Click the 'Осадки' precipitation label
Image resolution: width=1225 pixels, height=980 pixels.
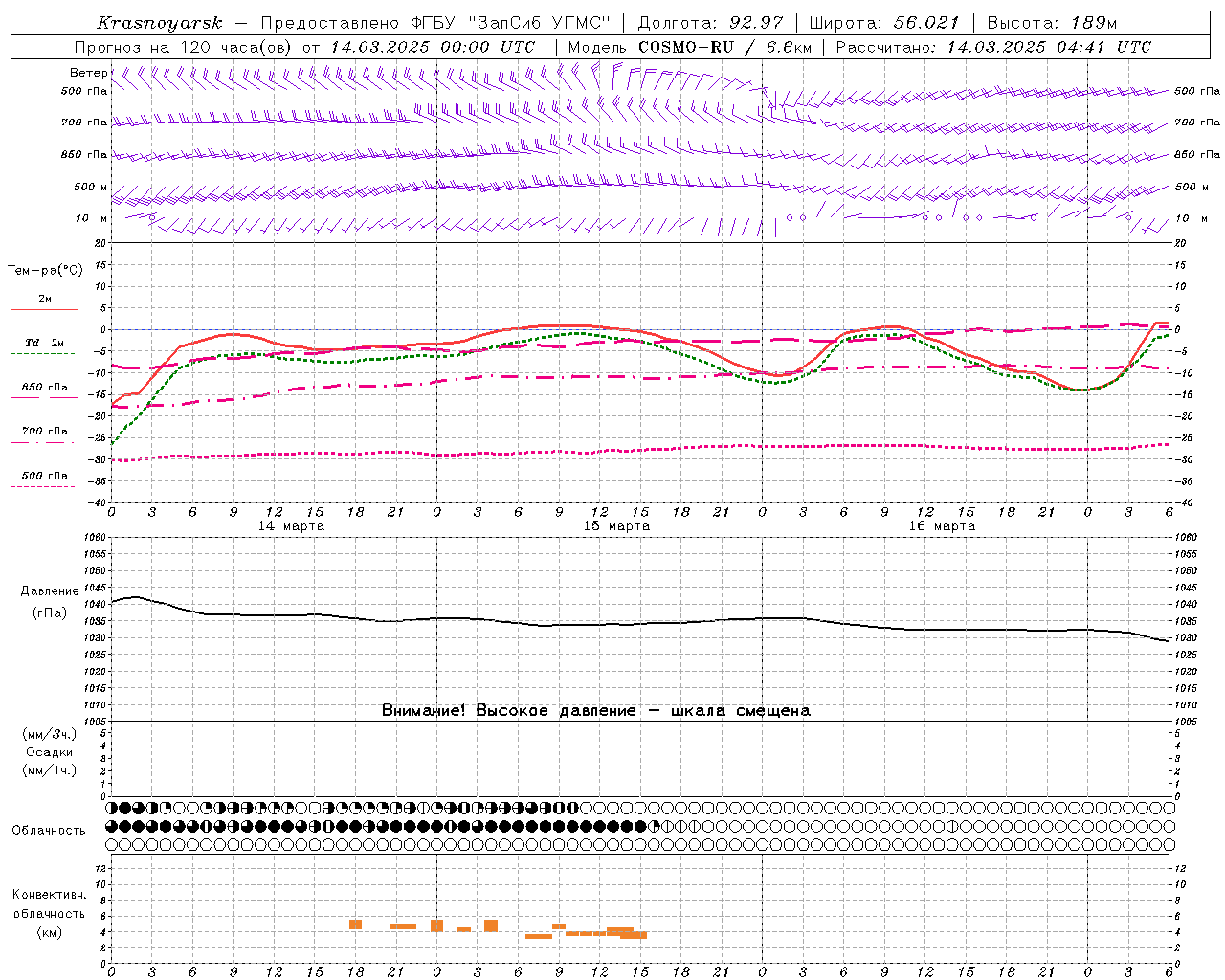tap(50, 752)
